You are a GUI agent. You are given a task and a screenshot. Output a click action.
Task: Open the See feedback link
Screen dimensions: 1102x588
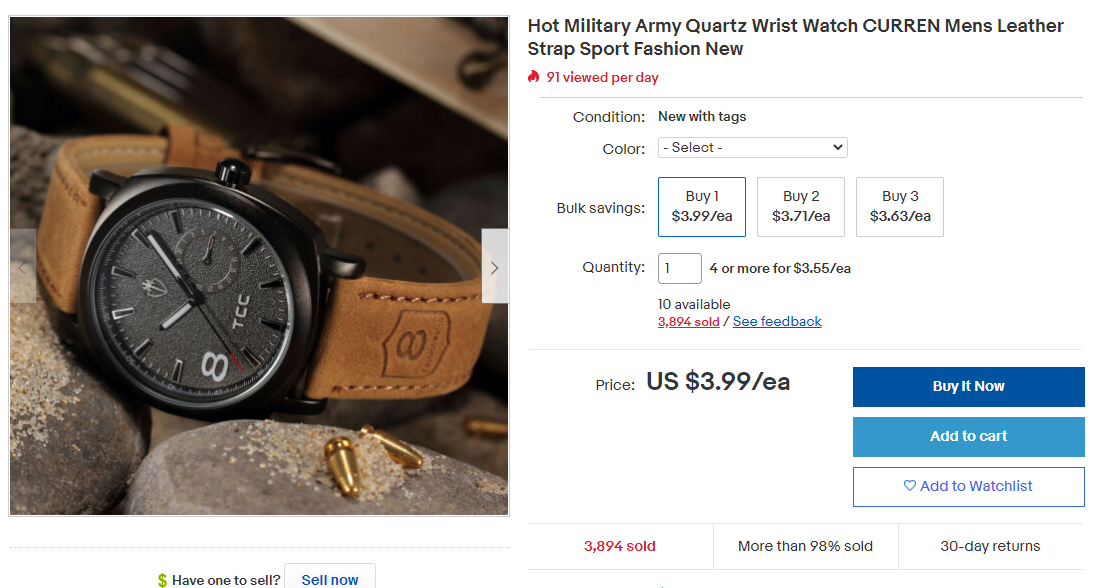(x=777, y=322)
